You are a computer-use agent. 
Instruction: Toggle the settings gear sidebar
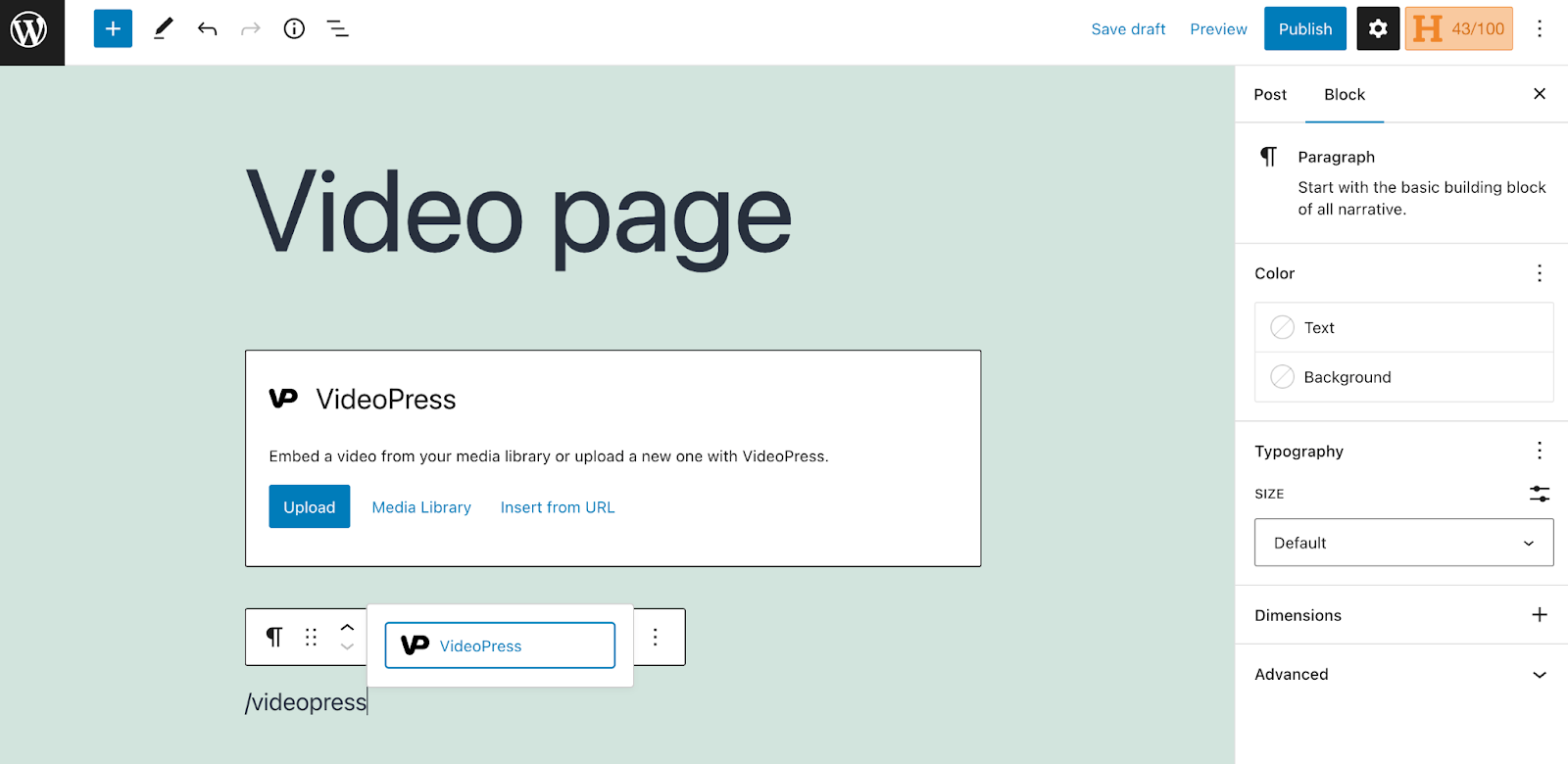coord(1378,28)
